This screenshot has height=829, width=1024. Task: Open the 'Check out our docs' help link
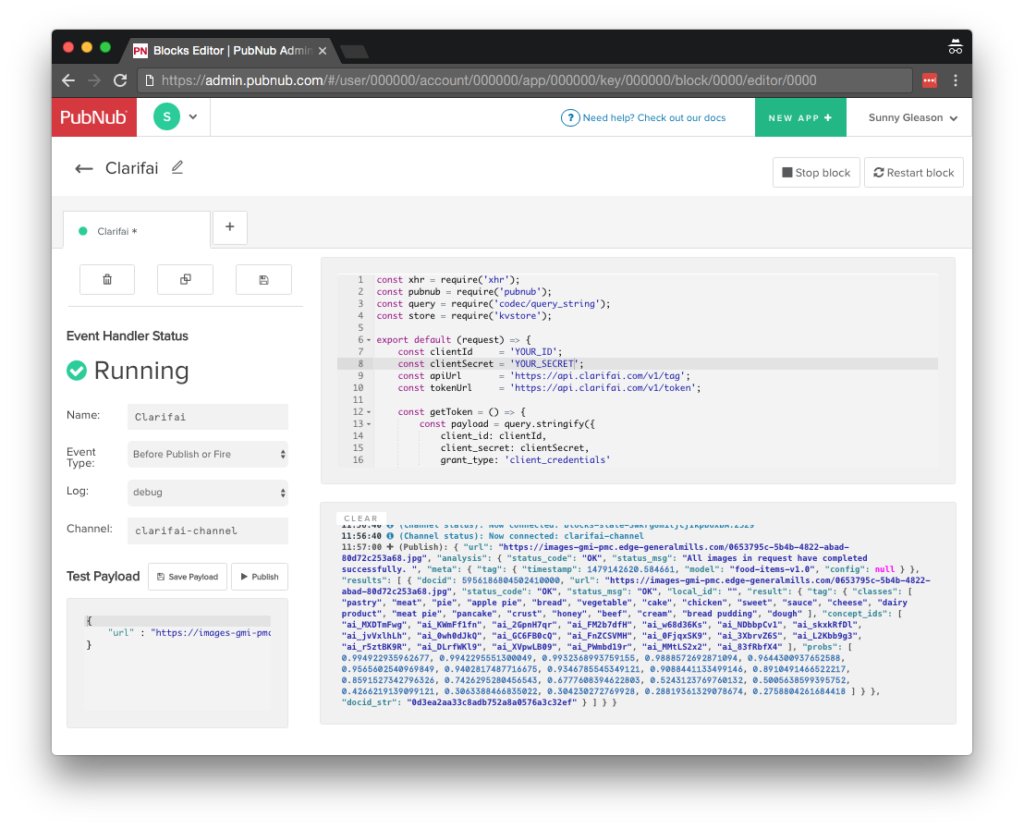click(653, 118)
